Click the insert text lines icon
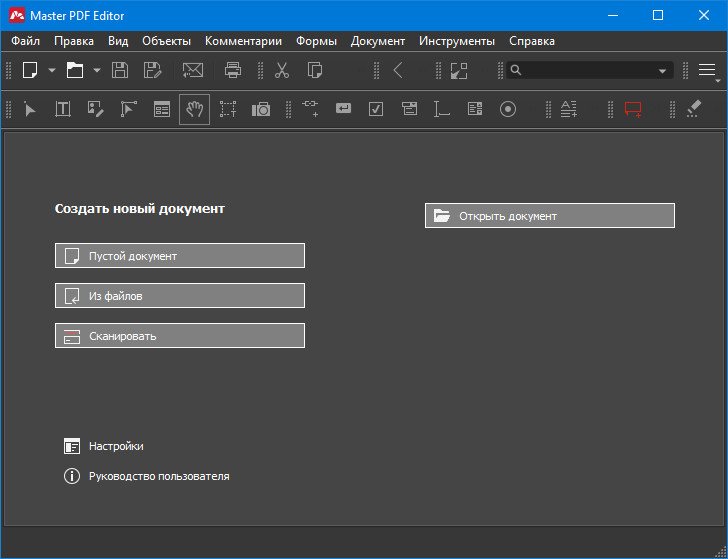Image resolution: width=728 pixels, height=559 pixels. [569, 109]
